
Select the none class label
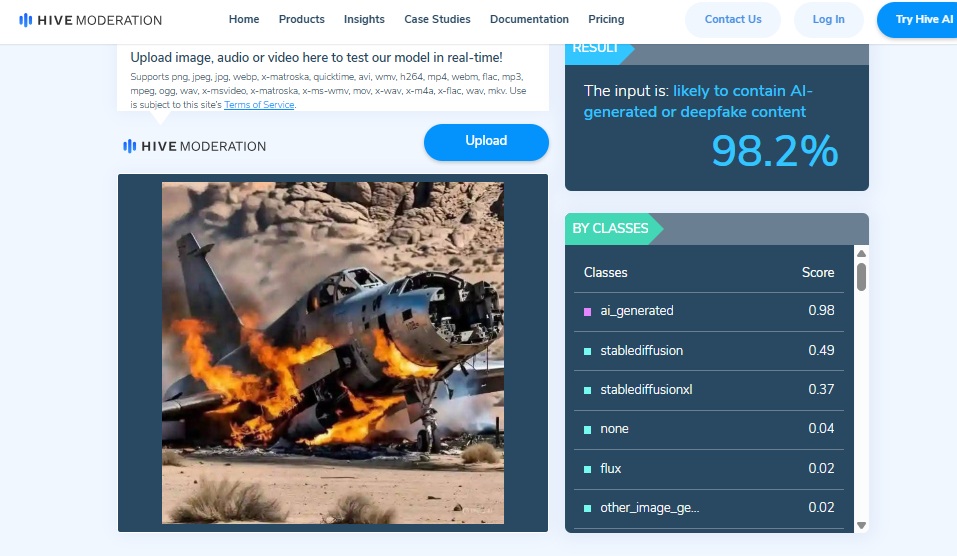point(614,428)
